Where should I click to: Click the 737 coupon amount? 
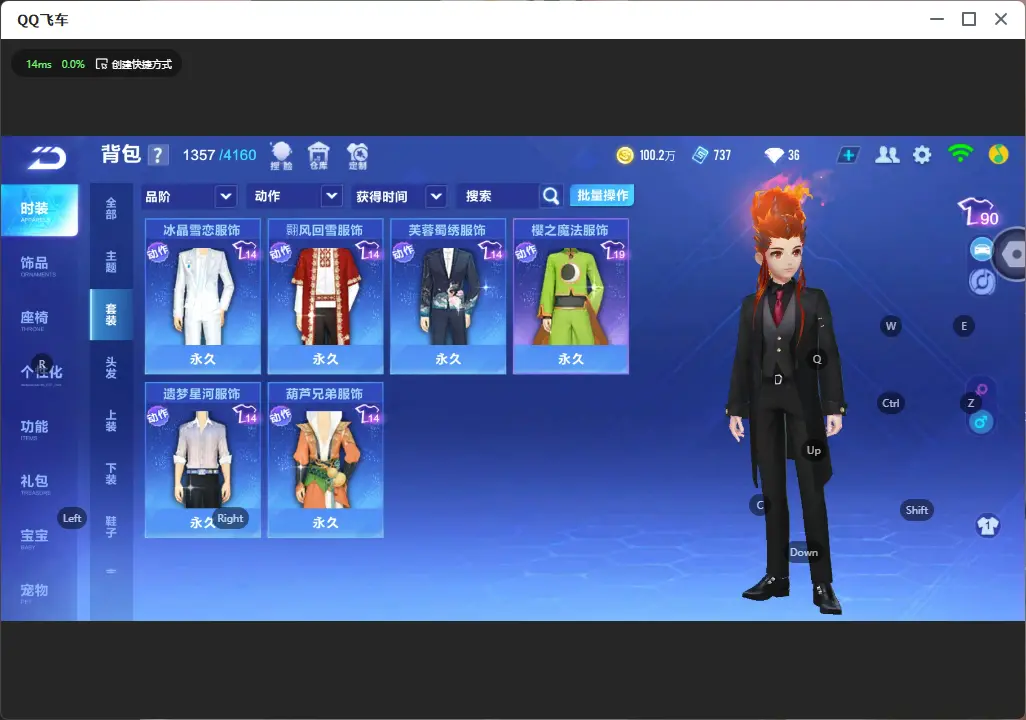click(722, 155)
